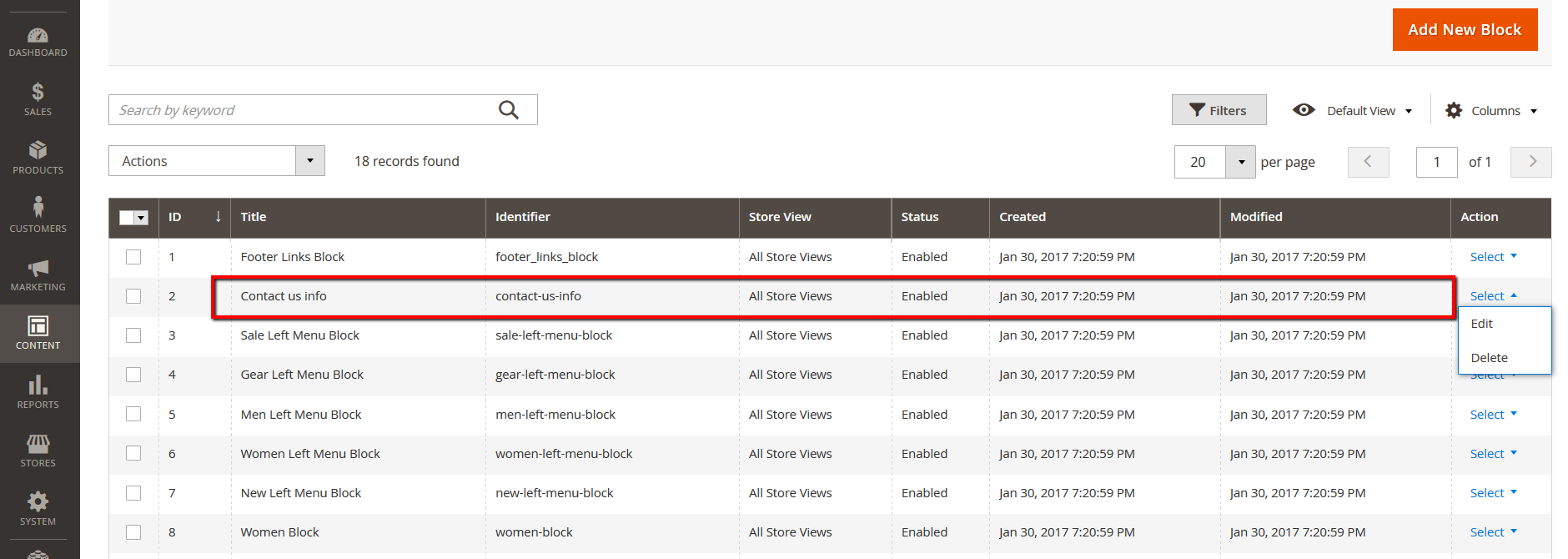
Task: Click the Filters button
Action: click(1219, 110)
